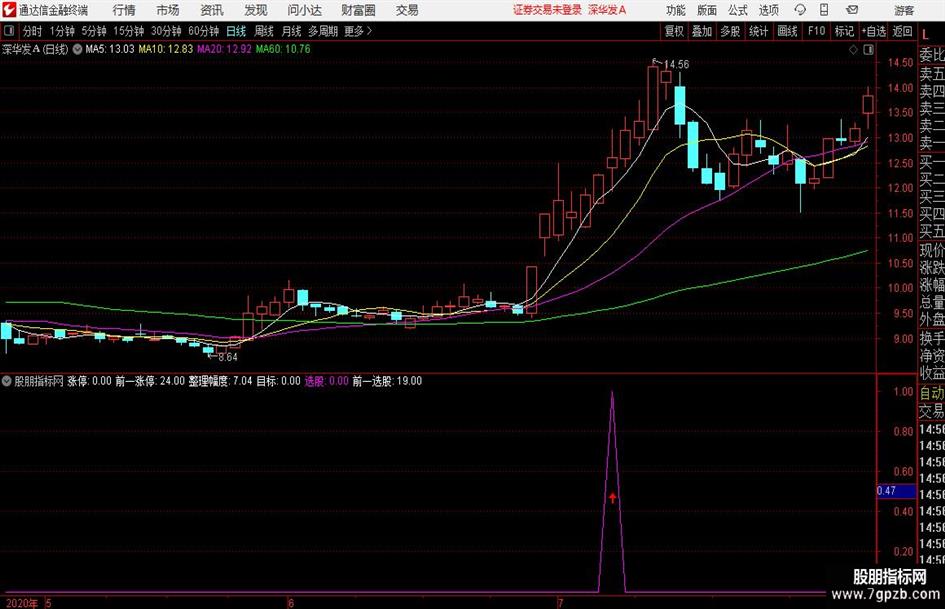Click the 0.47 axis value box

coord(896,491)
